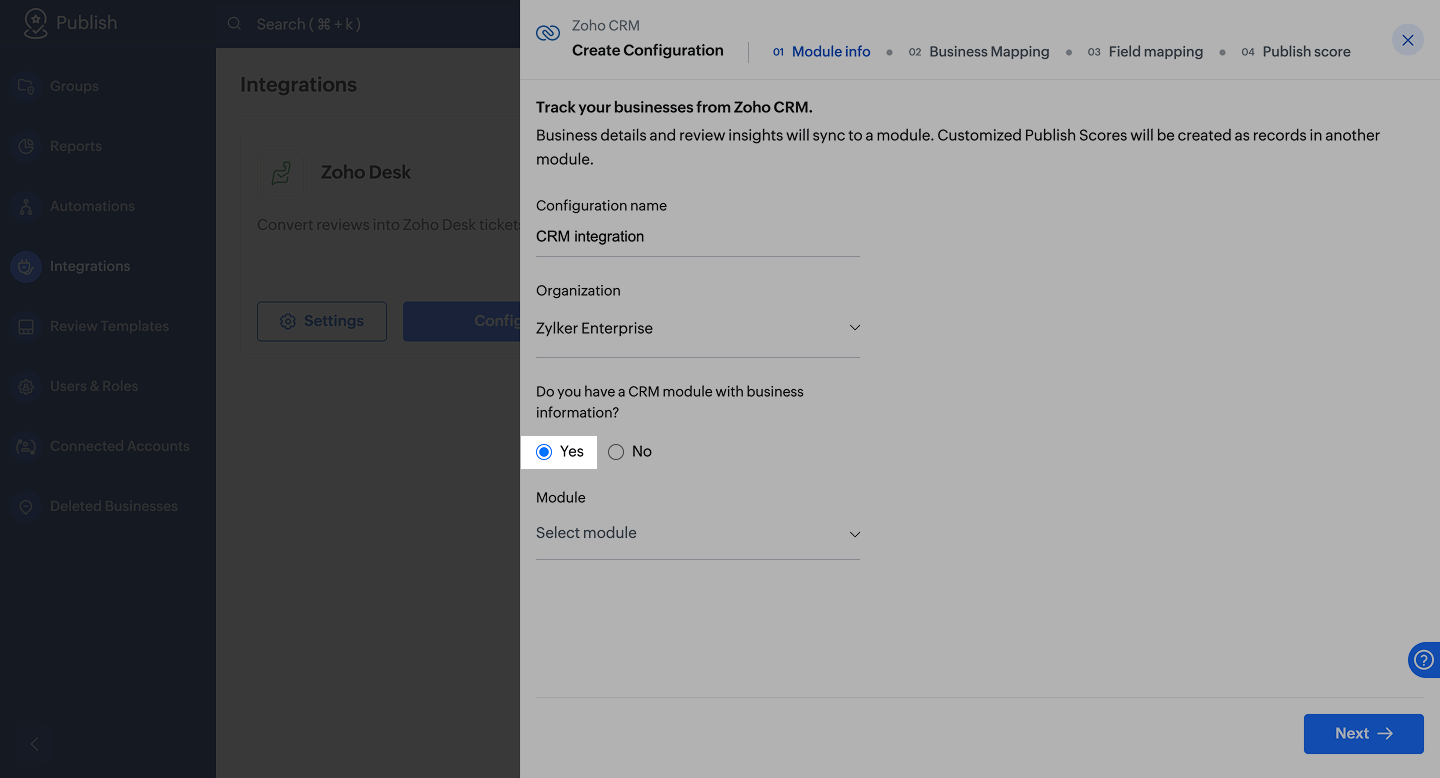The height and width of the screenshot is (778, 1440).
Task: Open Review Templates via its sidebar icon
Action: [x=26, y=326]
